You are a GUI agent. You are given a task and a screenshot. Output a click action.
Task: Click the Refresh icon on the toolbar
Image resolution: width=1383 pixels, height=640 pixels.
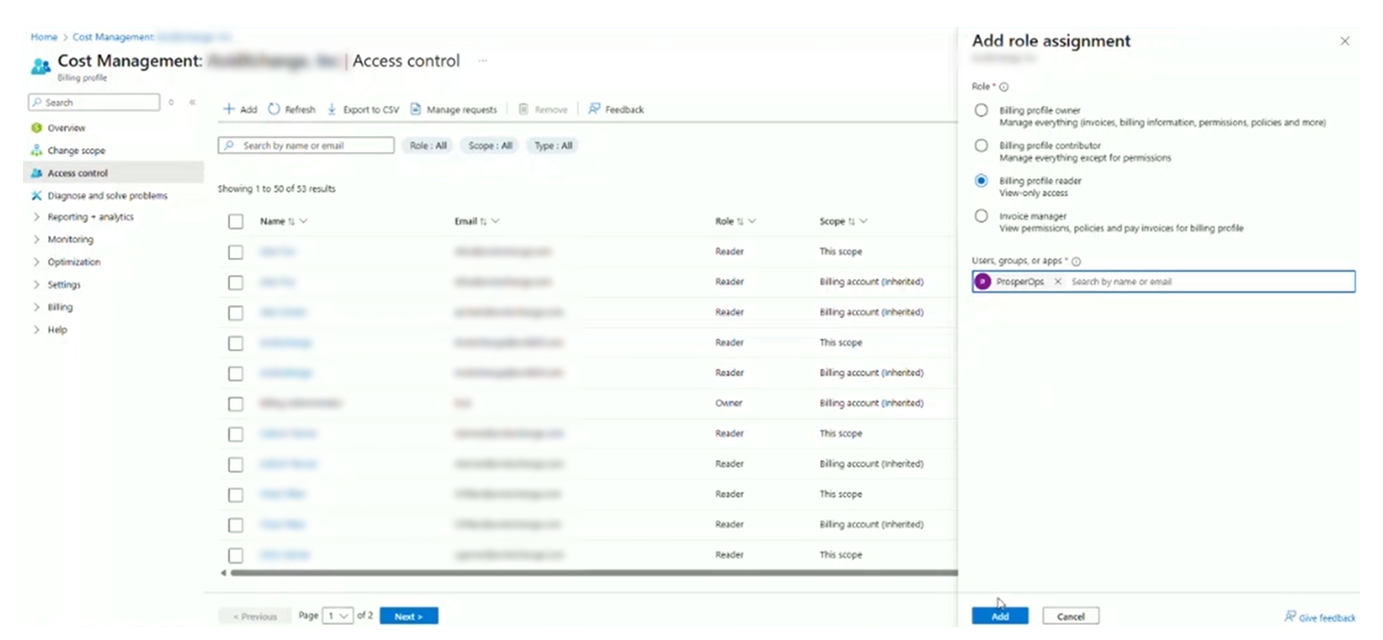pyautogui.click(x=291, y=109)
